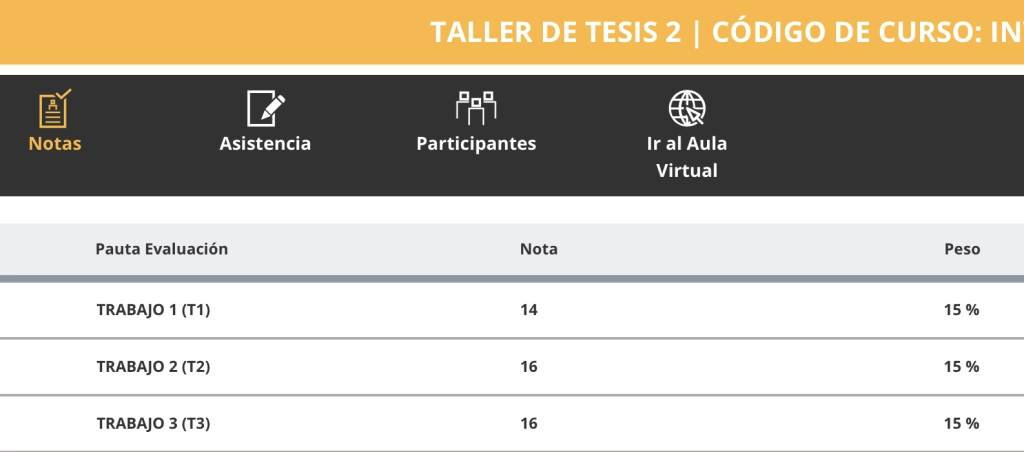Open the Notas tab label
The image size is (1024, 452).
[x=55, y=143]
